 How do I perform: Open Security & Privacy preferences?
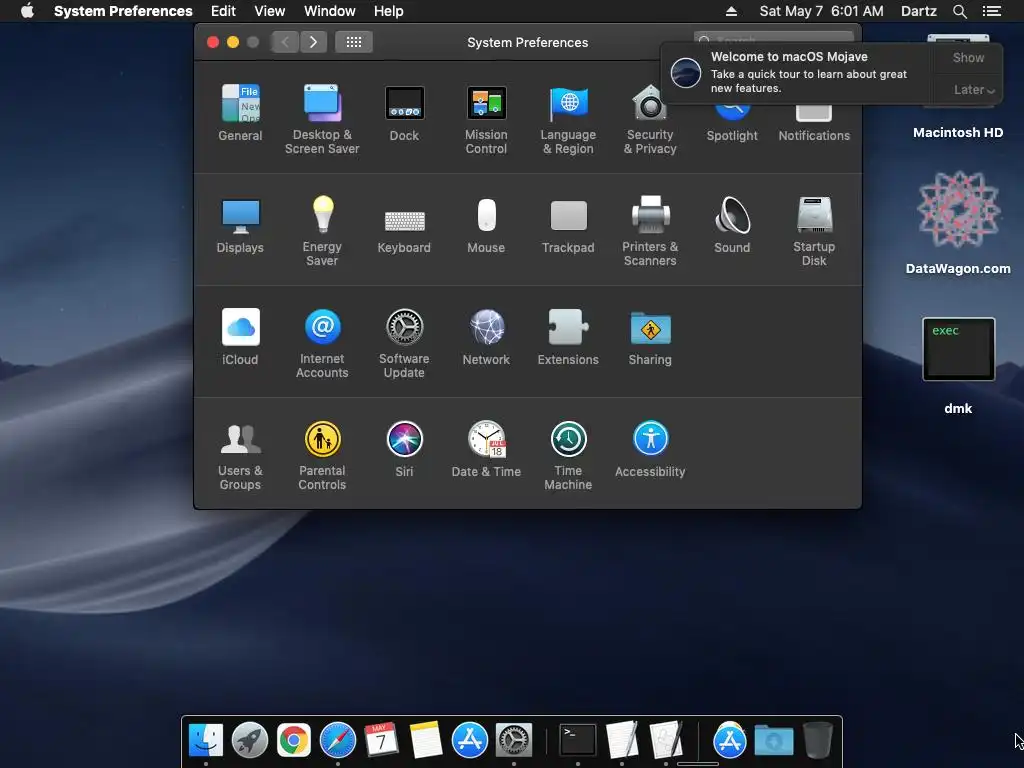[650, 119]
